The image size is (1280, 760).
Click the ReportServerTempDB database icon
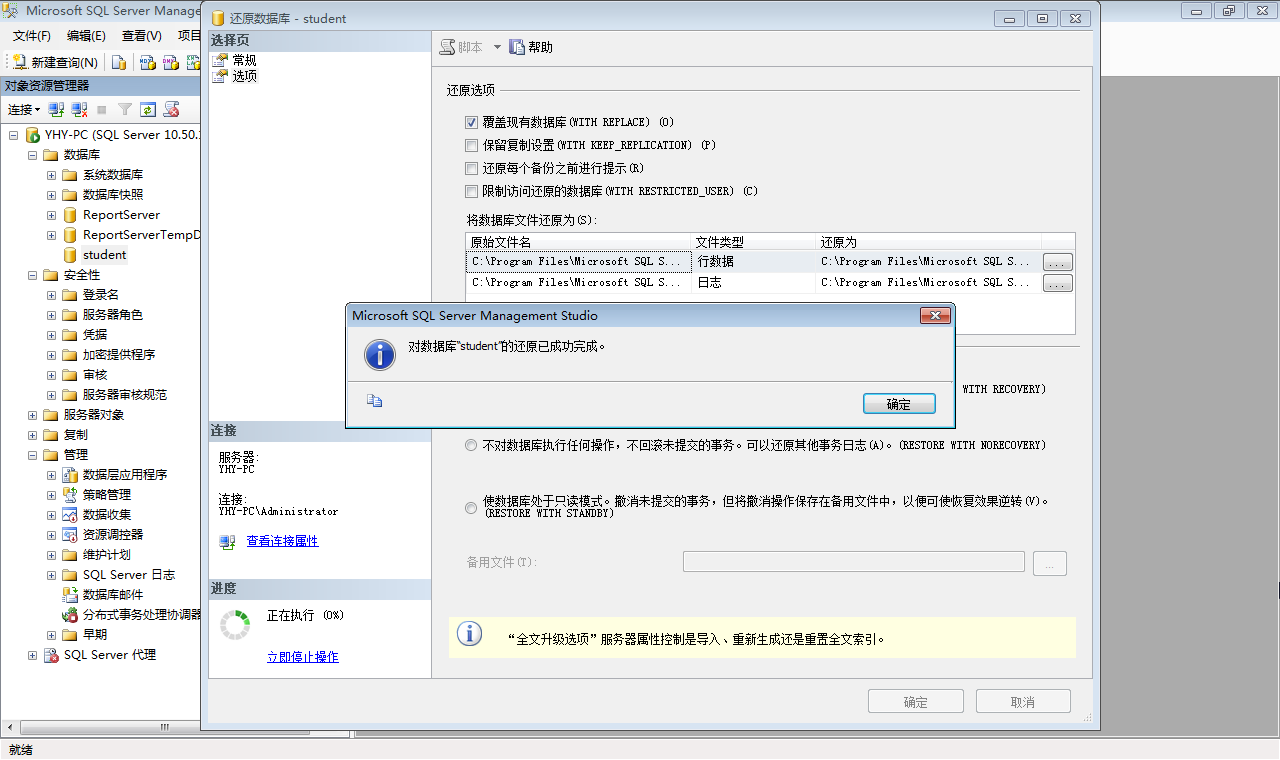70,235
